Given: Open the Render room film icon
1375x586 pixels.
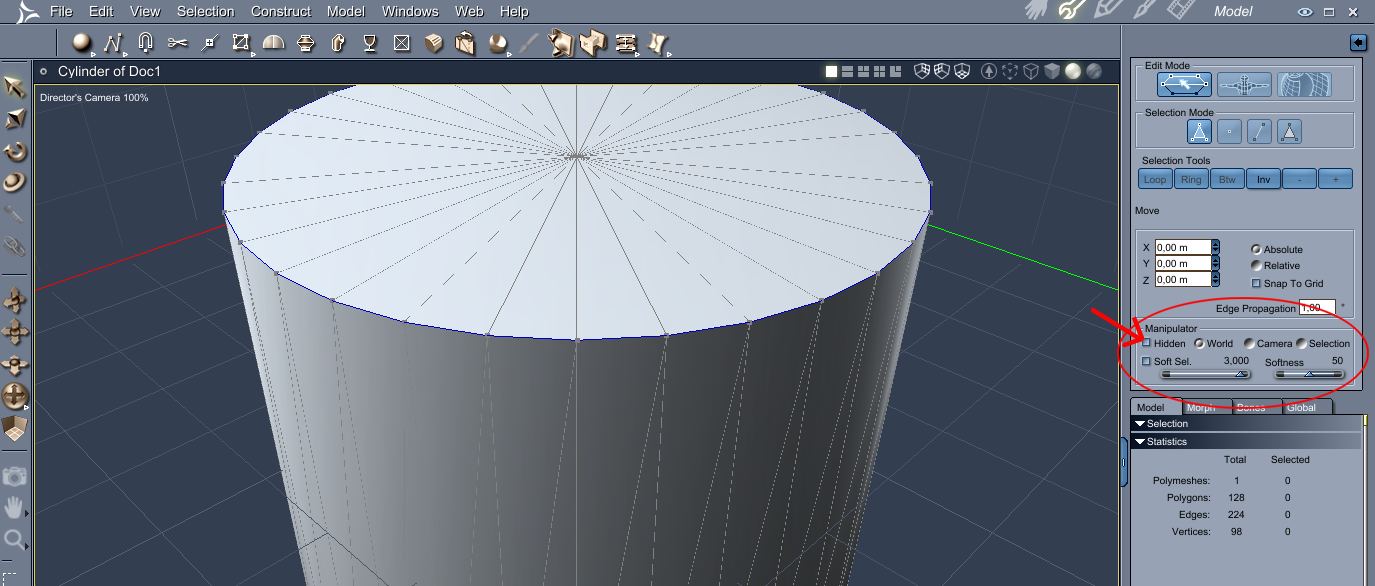Looking at the screenshot, I should click(1180, 11).
